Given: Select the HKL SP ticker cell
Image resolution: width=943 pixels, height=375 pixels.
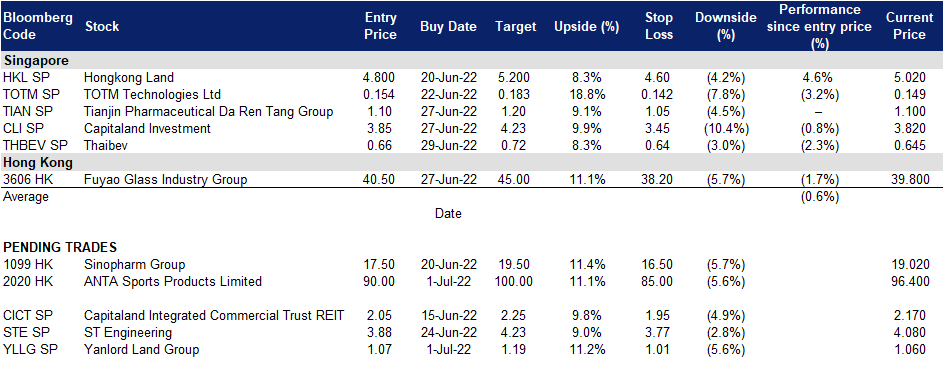Looking at the screenshot, I should point(23,78).
